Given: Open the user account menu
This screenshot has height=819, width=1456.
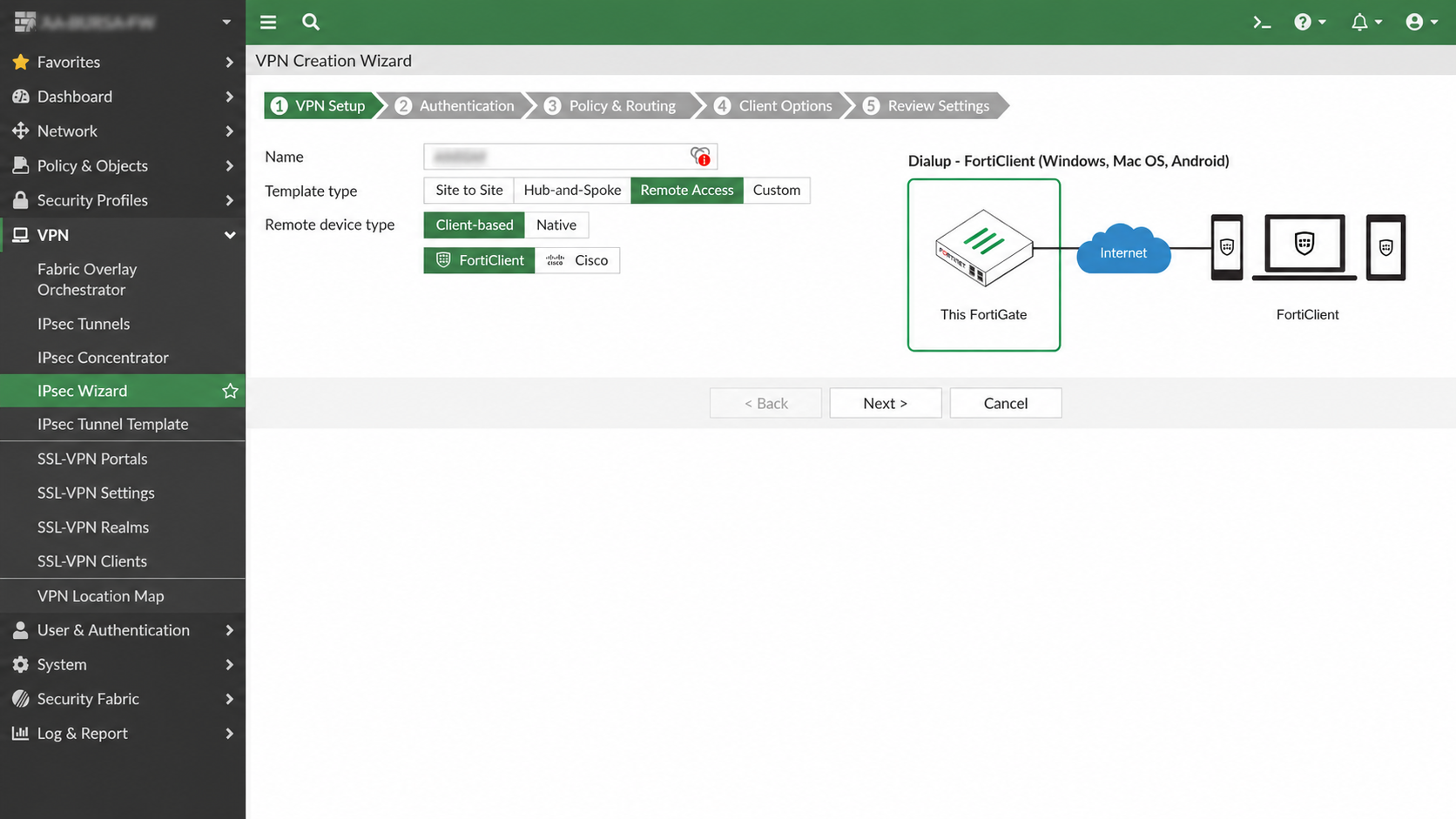Looking at the screenshot, I should (x=1421, y=23).
